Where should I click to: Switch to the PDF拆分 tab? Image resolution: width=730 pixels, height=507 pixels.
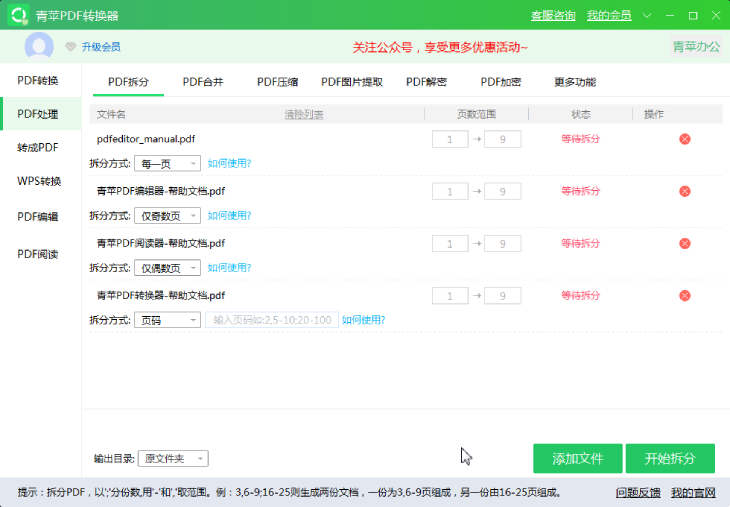(x=128, y=82)
